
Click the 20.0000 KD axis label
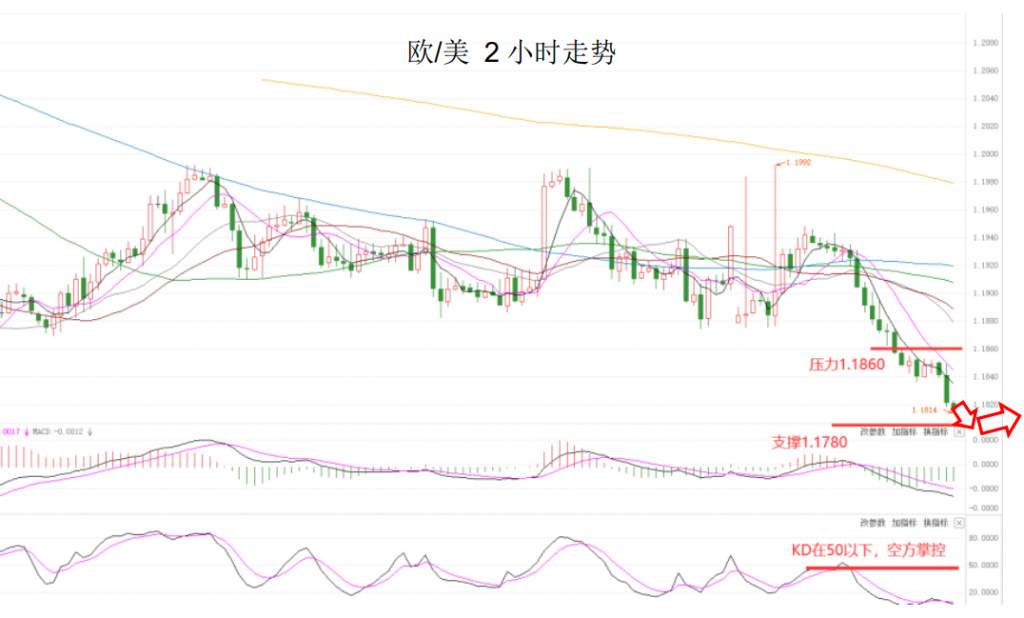pos(984,593)
